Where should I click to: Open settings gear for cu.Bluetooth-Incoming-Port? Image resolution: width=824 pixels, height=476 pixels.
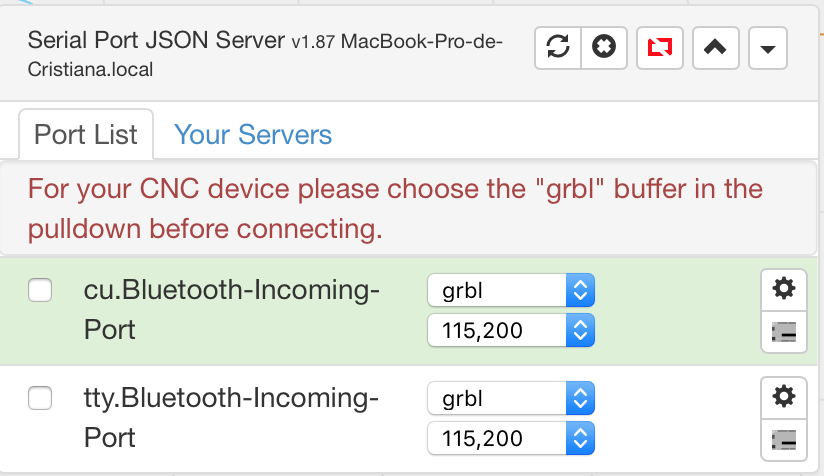point(784,289)
